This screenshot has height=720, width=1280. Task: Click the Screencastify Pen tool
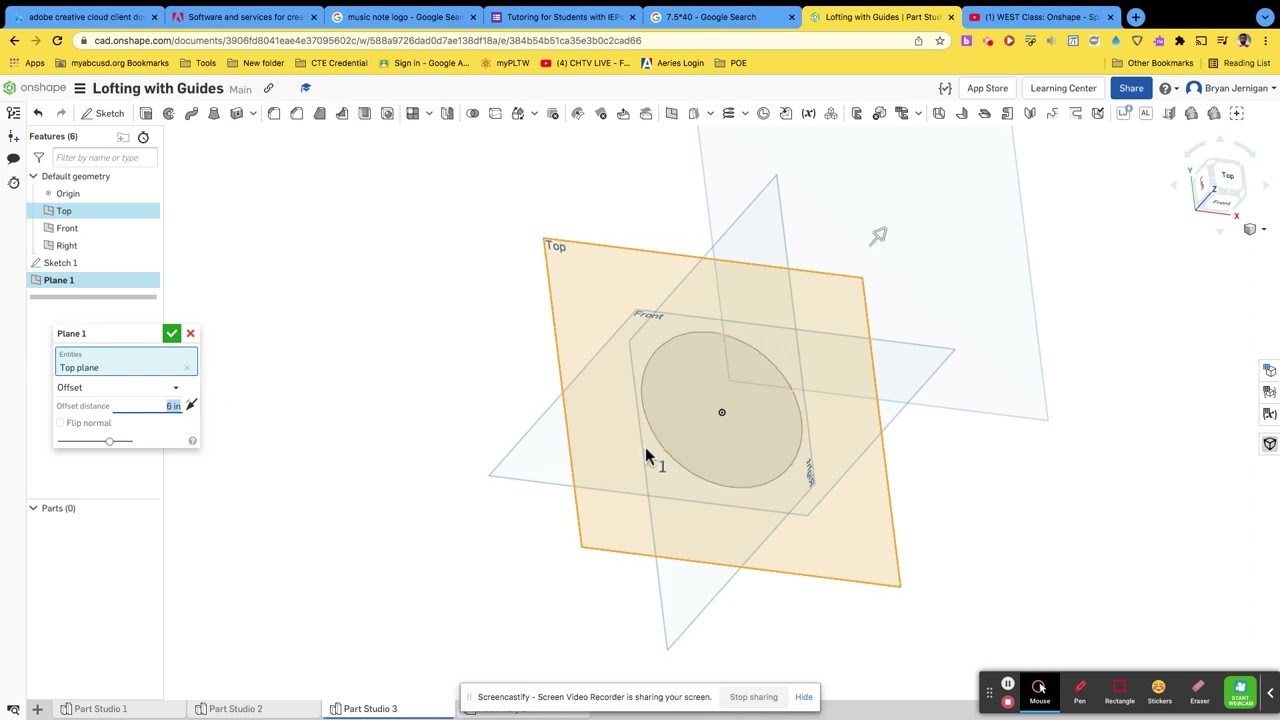coord(1080,691)
